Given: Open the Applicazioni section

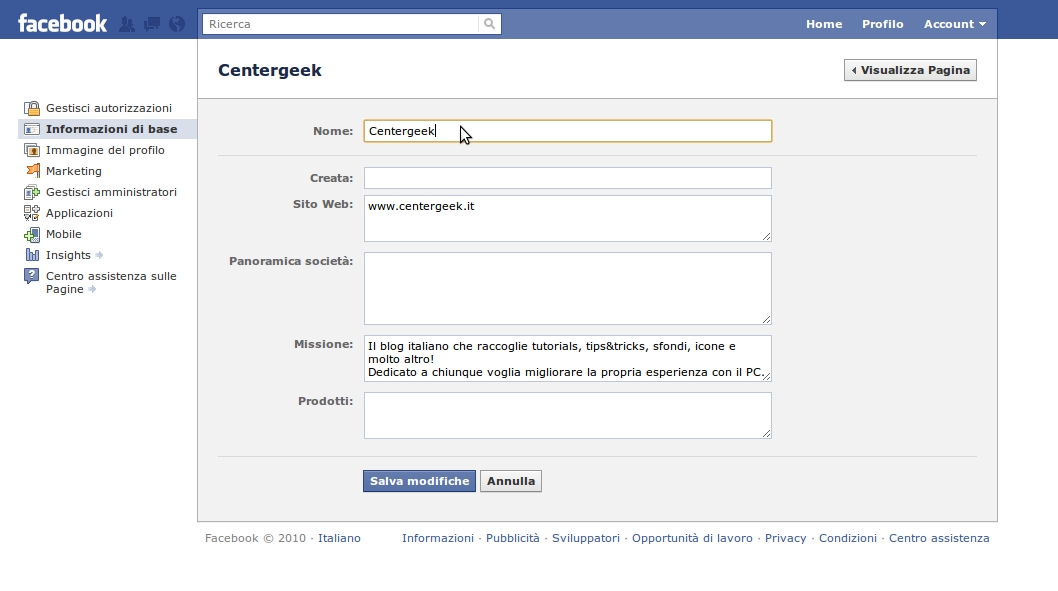Looking at the screenshot, I should click(79, 213).
